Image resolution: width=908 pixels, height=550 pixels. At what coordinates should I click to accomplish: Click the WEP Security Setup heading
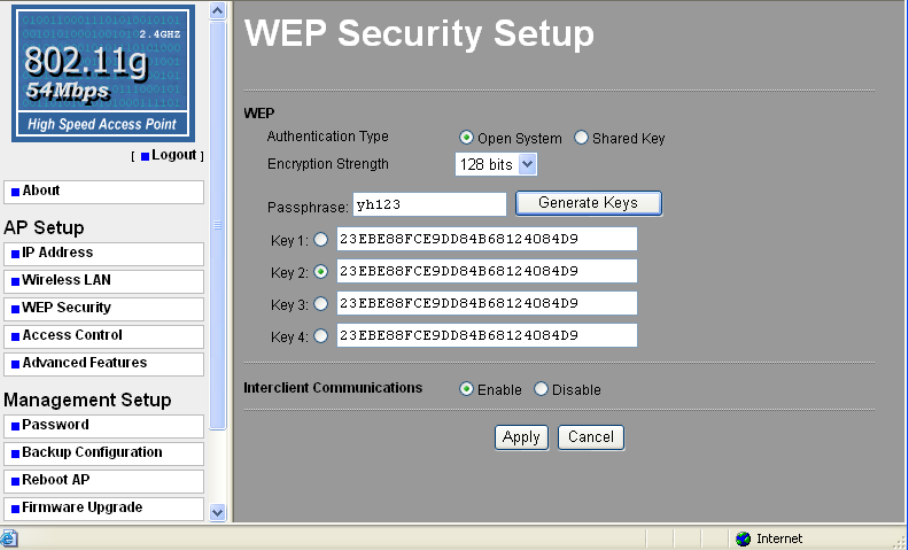(419, 34)
